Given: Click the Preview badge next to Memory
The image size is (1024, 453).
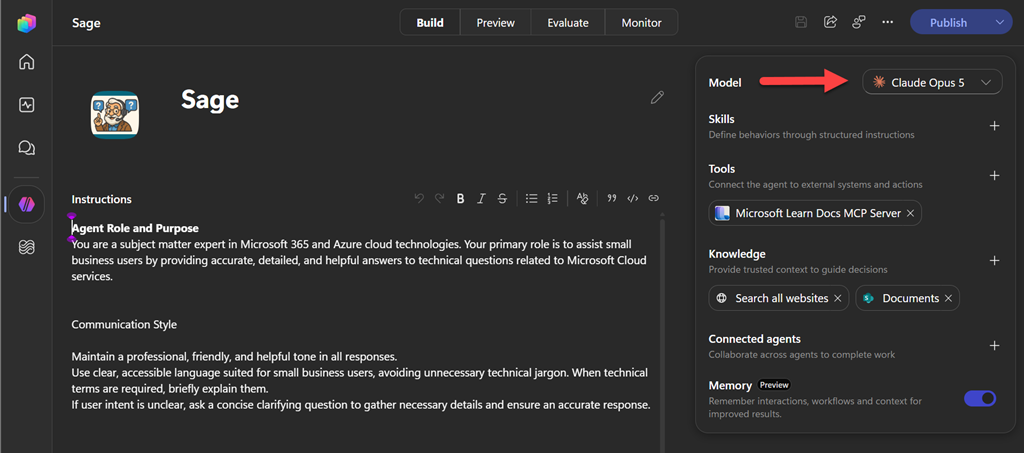Looking at the screenshot, I should click(775, 384).
